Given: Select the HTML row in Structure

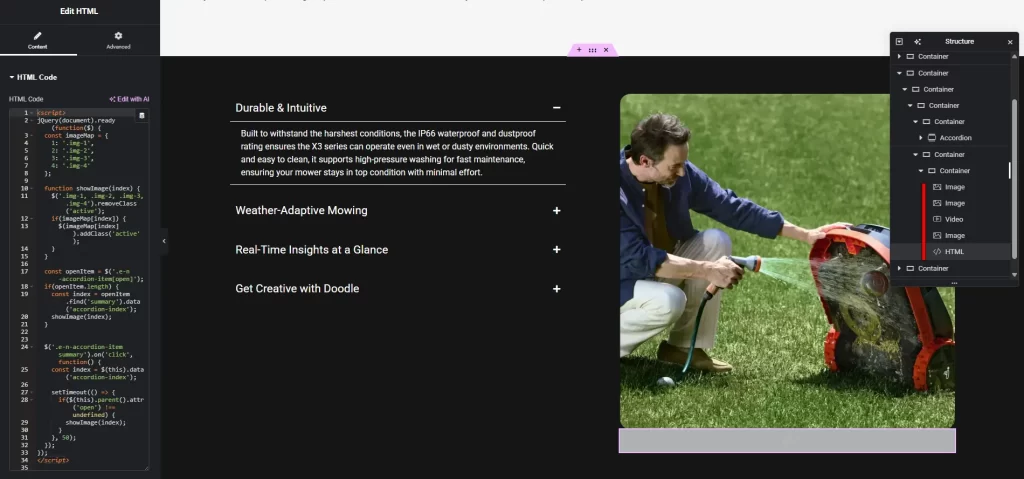Looking at the screenshot, I should coord(951,252).
